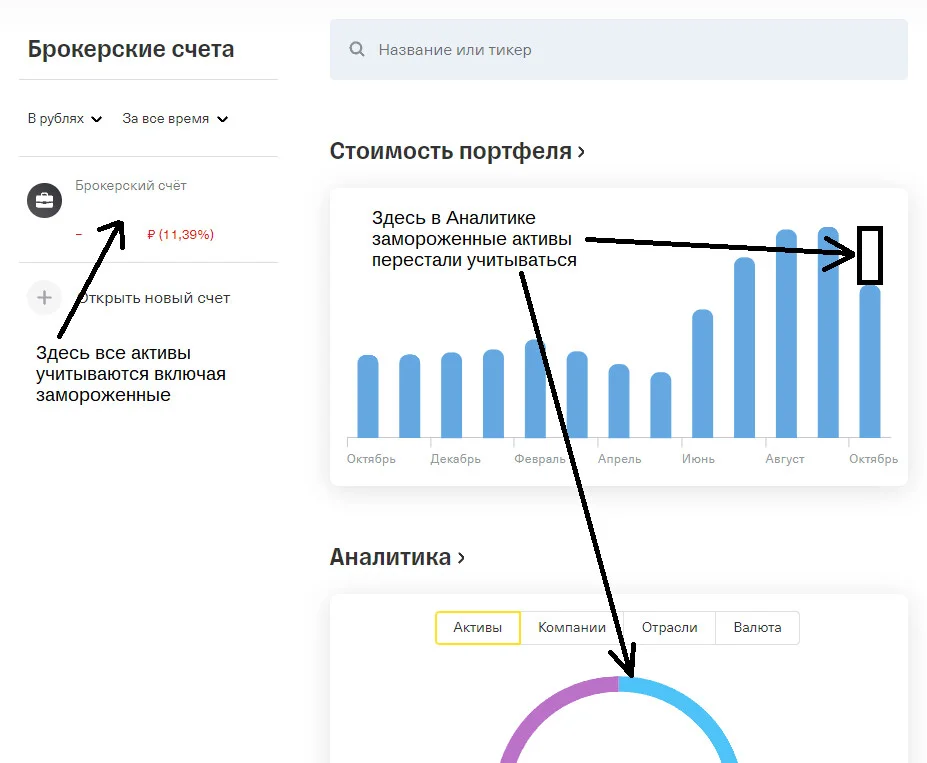This screenshot has width=927, height=763.
Task: Focus the 'Название или тикер' search field
Action: point(618,50)
